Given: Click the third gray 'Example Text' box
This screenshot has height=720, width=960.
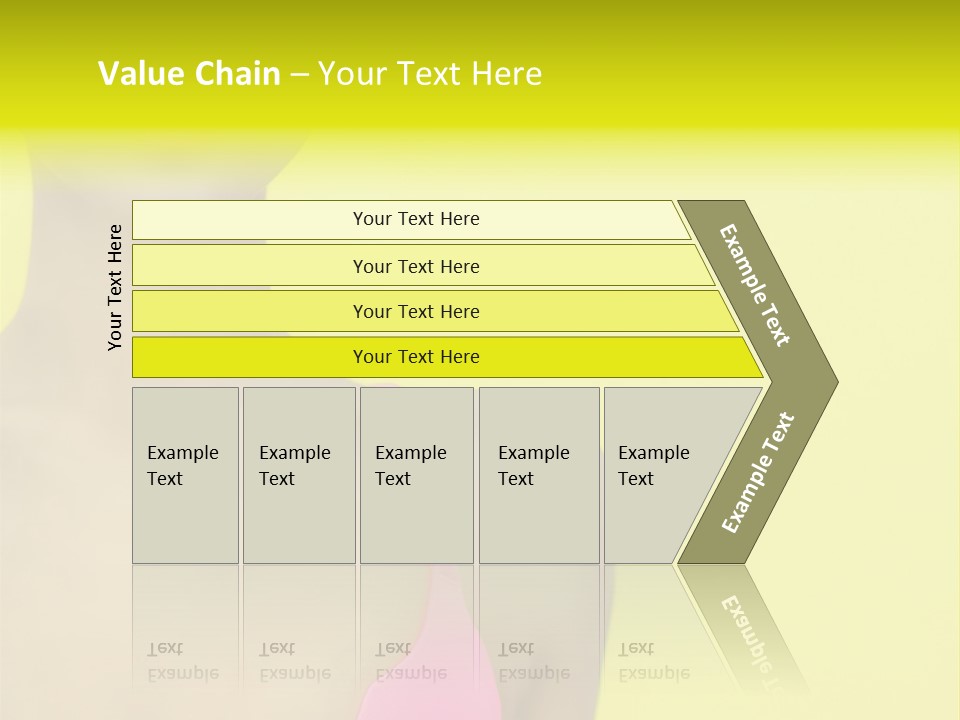Looking at the screenshot, I should (x=417, y=475).
